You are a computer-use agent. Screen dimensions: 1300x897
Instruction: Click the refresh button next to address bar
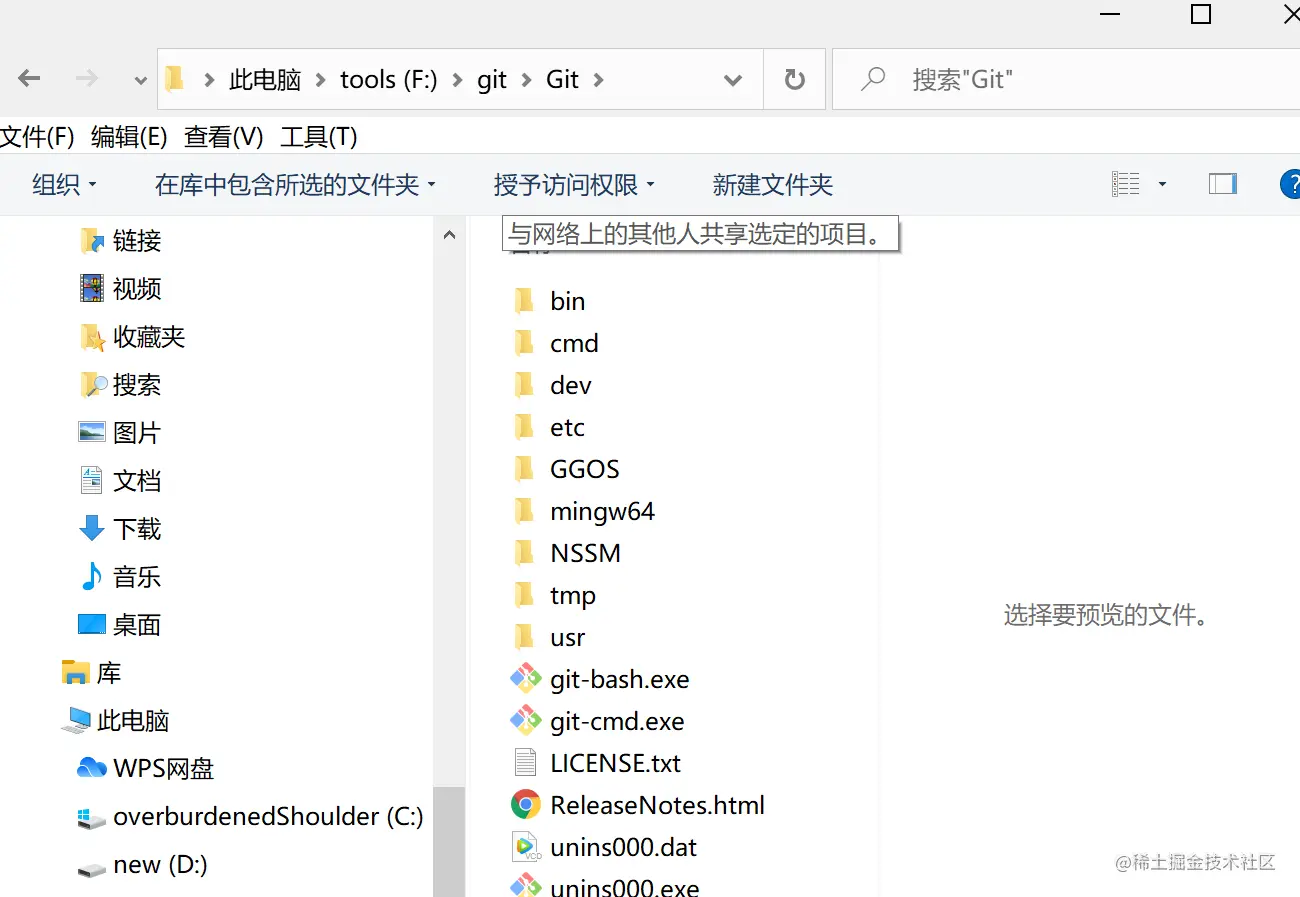795,79
